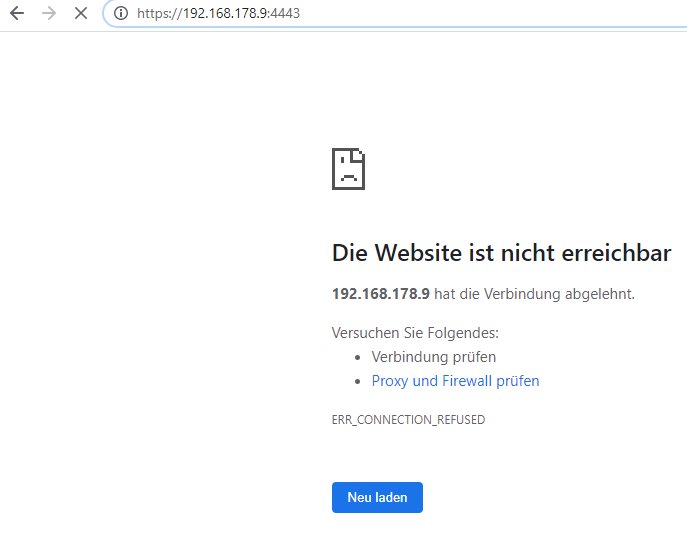
Task: Select the 'Die Website ist nicht erreichbar' heading
Action: pos(501,253)
